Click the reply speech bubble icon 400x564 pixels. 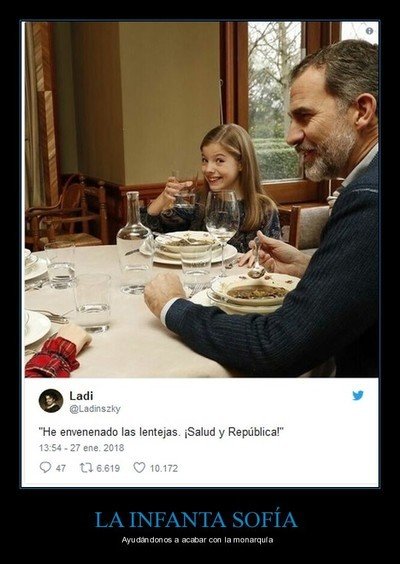pos(45,467)
